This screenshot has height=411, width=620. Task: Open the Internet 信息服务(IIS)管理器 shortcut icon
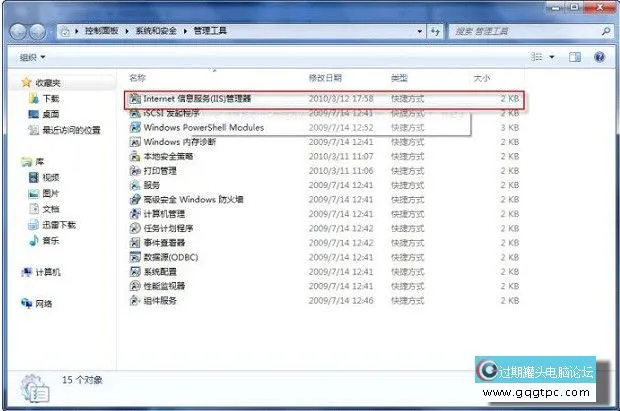click(135, 98)
